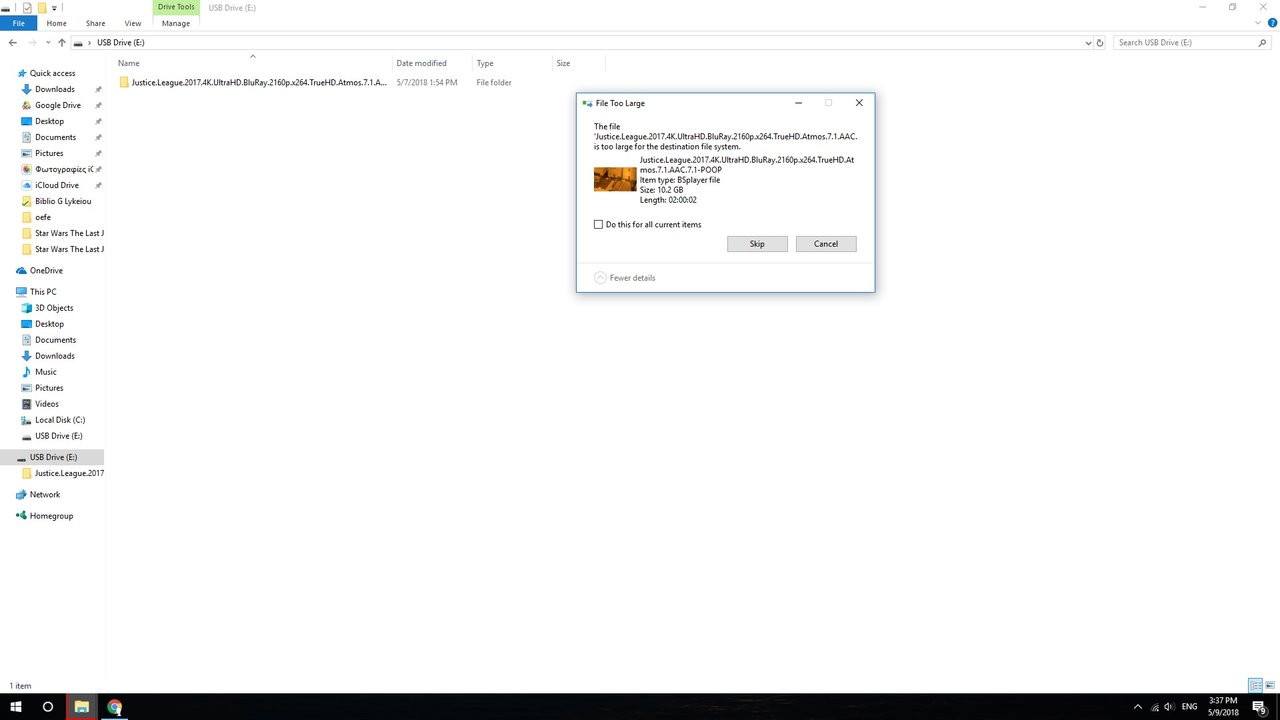Screen dimensions: 1280x720
Task: Sort by Date modified column header
Action: [x=421, y=63]
